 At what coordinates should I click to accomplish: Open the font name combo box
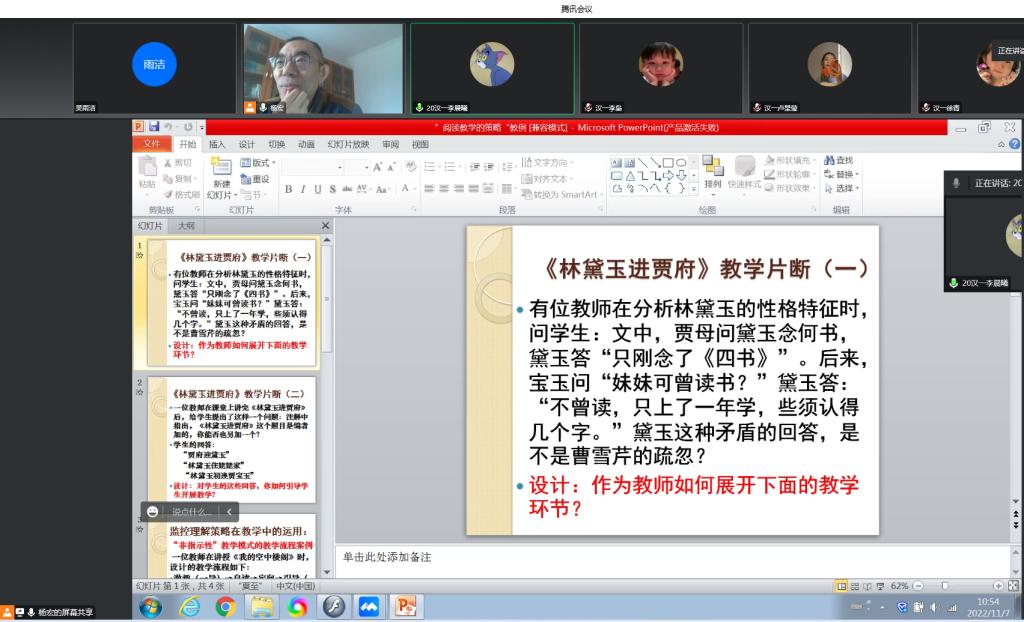(313, 167)
